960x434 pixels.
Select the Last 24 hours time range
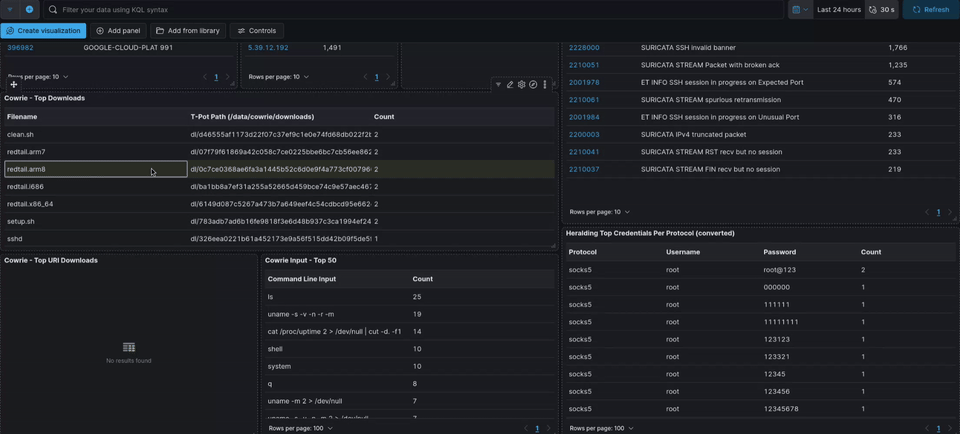838,10
